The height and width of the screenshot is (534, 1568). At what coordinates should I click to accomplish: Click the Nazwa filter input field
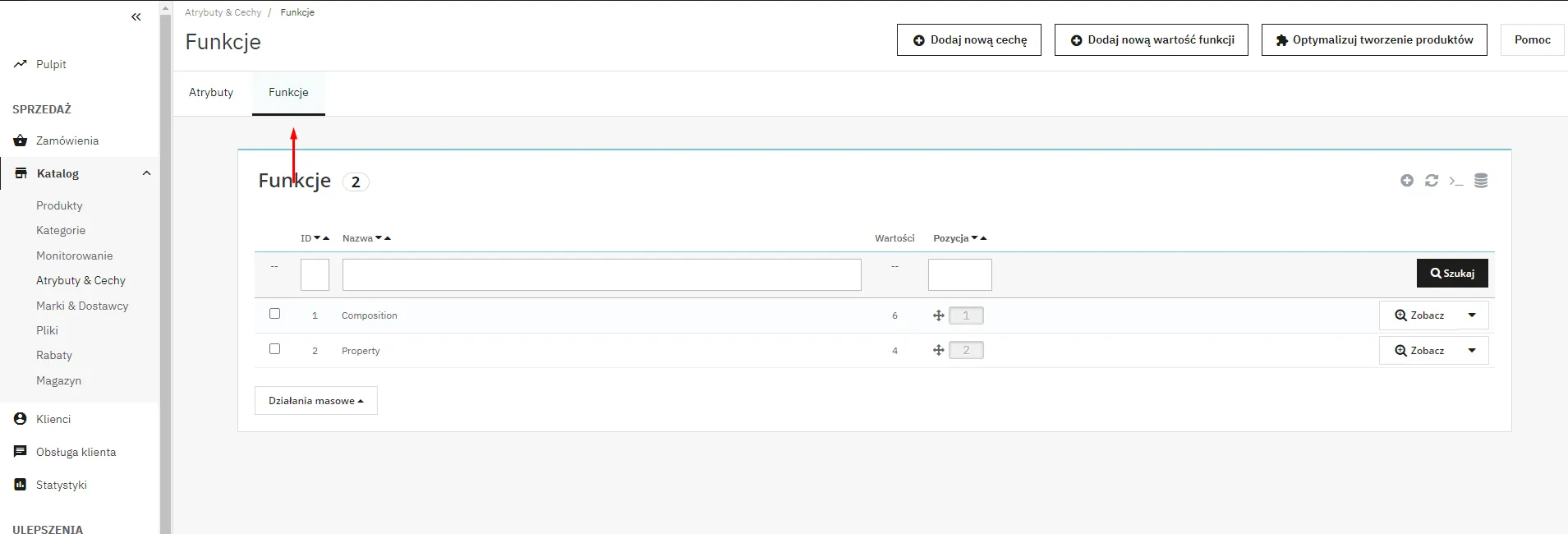coord(601,275)
